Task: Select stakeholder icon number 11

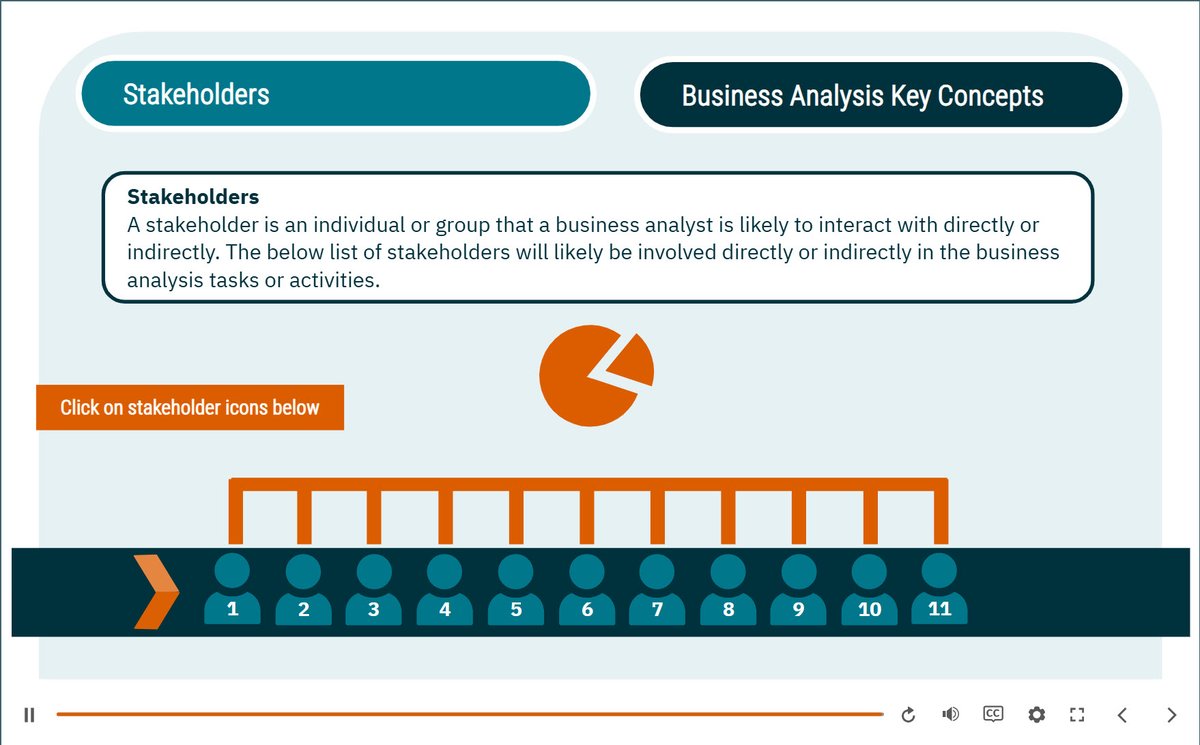Action: point(940,590)
